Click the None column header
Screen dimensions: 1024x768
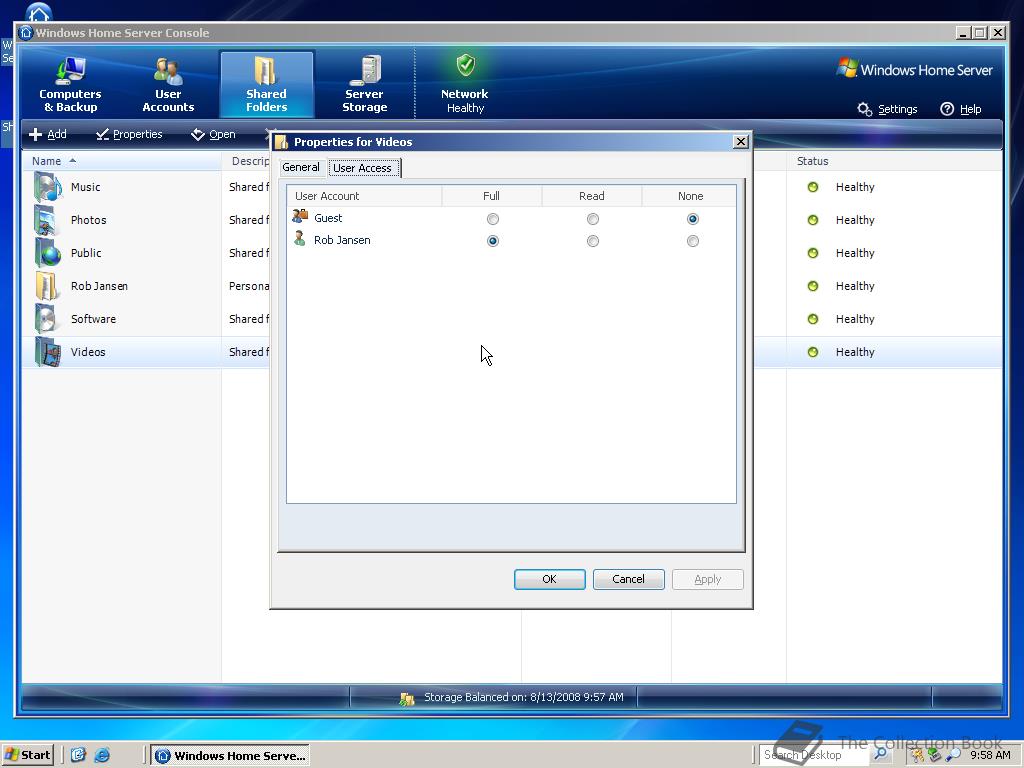click(x=689, y=196)
